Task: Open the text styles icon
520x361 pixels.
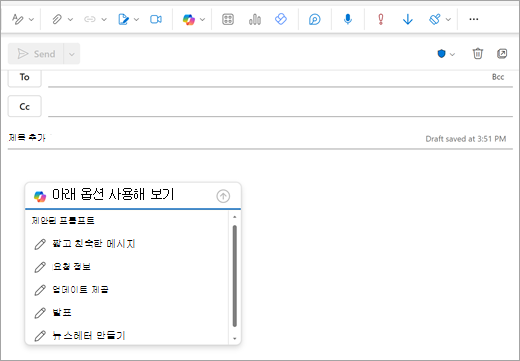Action: coord(17,19)
